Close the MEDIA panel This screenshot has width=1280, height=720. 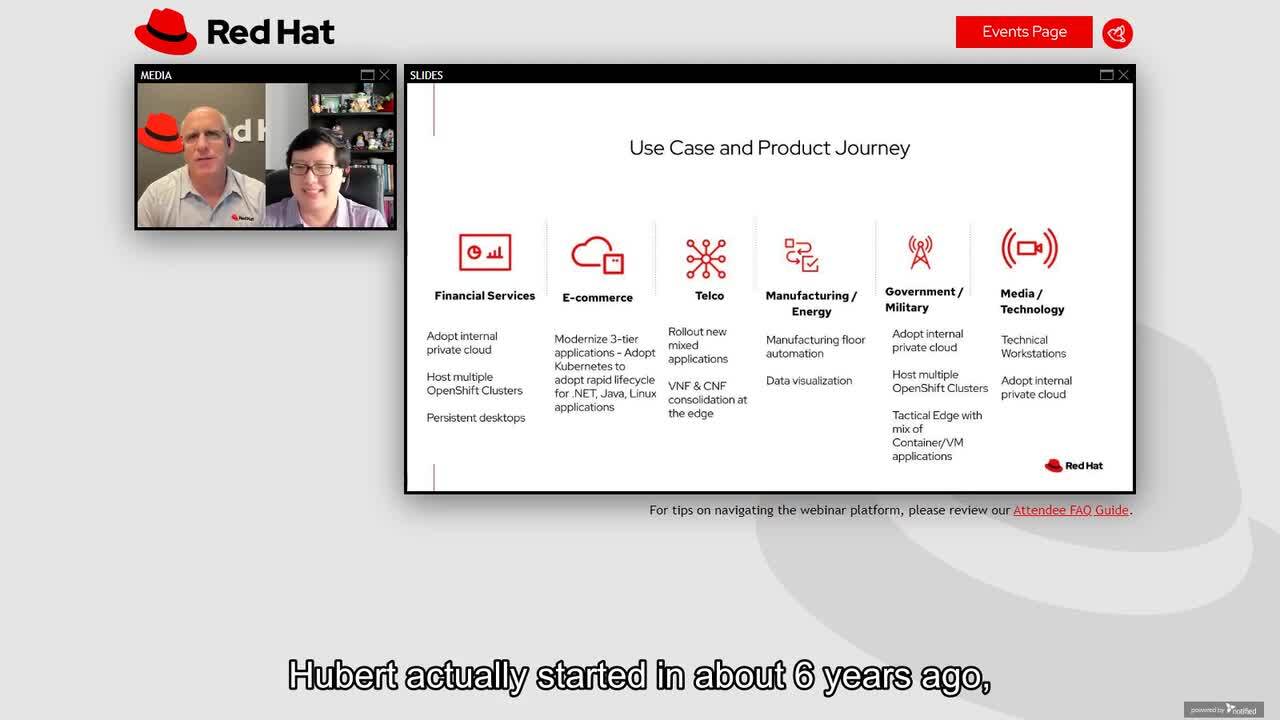pyautogui.click(x=384, y=75)
